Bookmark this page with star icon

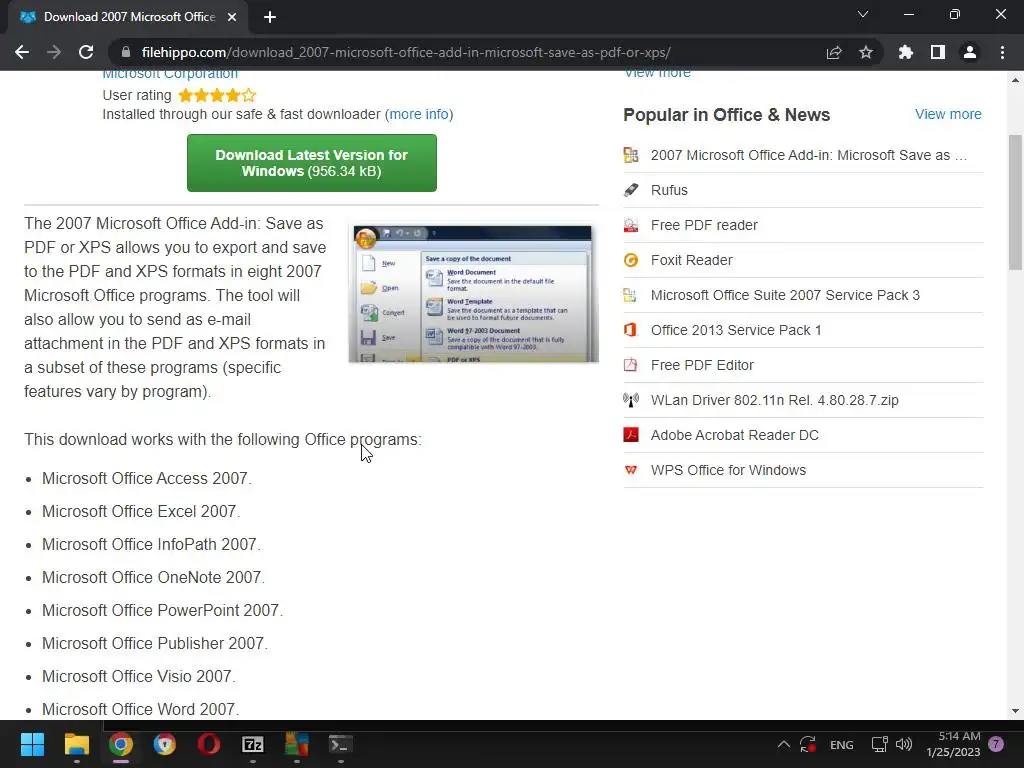pos(866,52)
